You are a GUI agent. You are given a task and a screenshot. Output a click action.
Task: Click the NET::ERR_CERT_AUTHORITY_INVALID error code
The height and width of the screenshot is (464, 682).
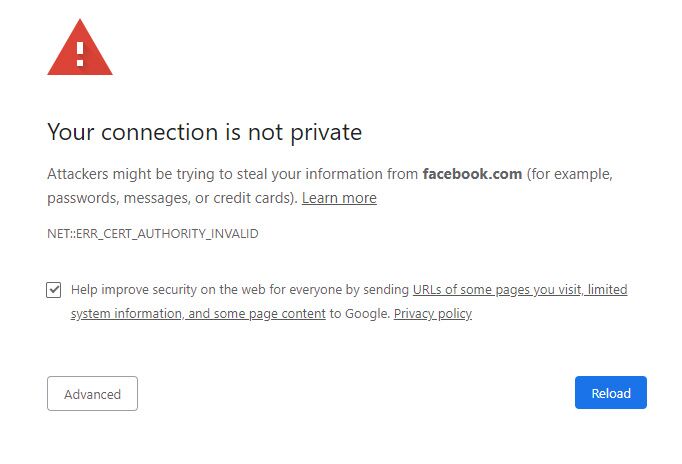point(153,234)
